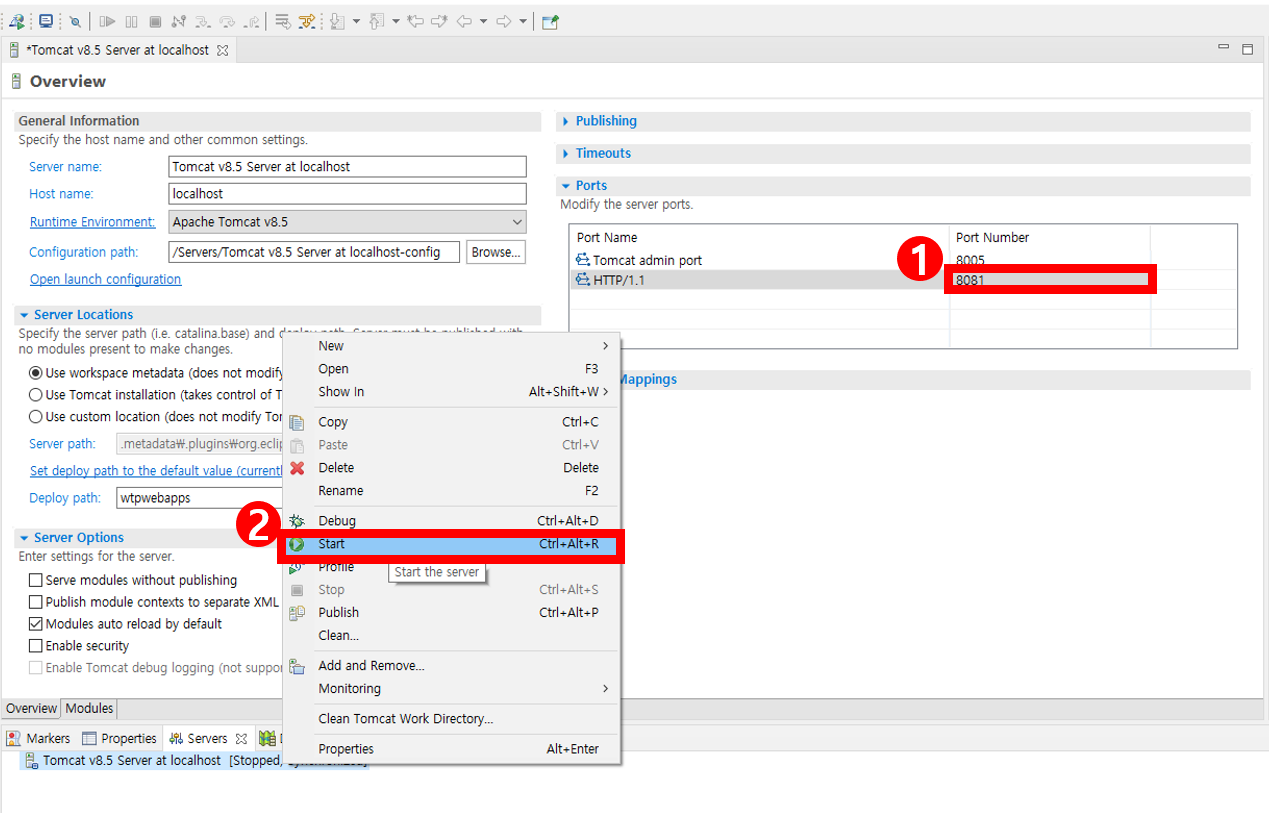Click the Back navigation arrow icon
The image size is (1269, 813).
pos(464,21)
